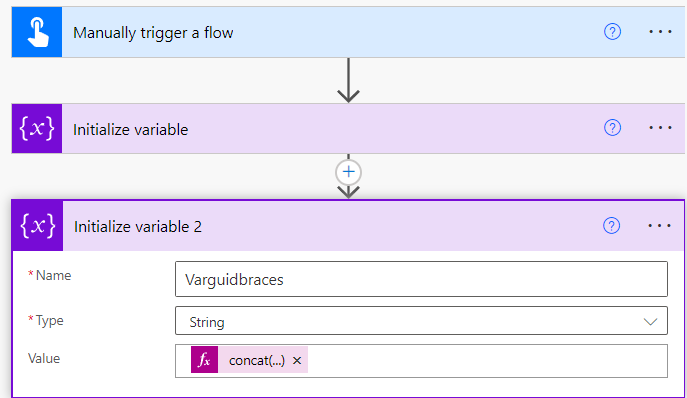
Task: Open the ellipsis menu of Initialize variable 2
Action: tap(659, 226)
